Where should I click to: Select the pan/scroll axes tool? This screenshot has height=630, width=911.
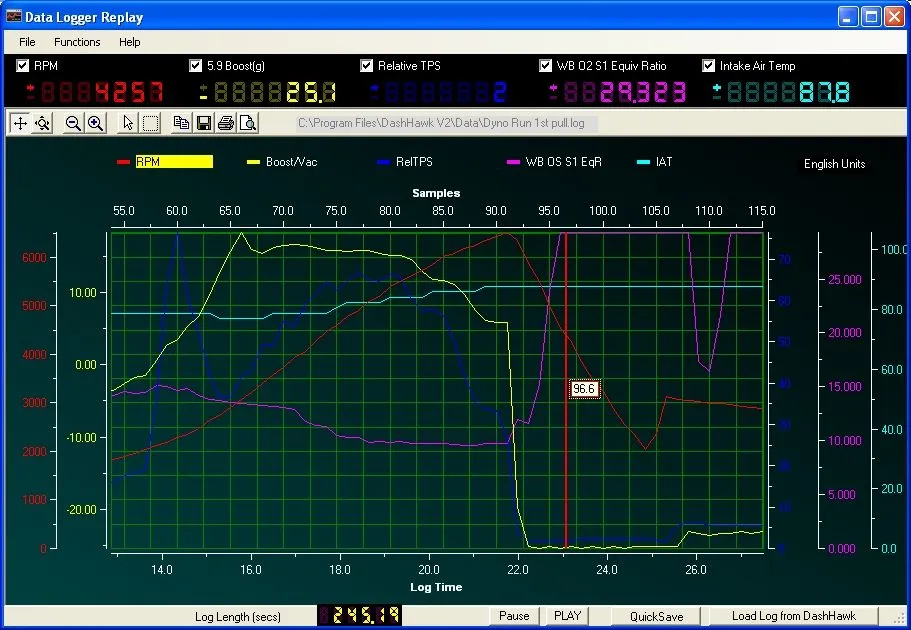click(x=20, y=123)
